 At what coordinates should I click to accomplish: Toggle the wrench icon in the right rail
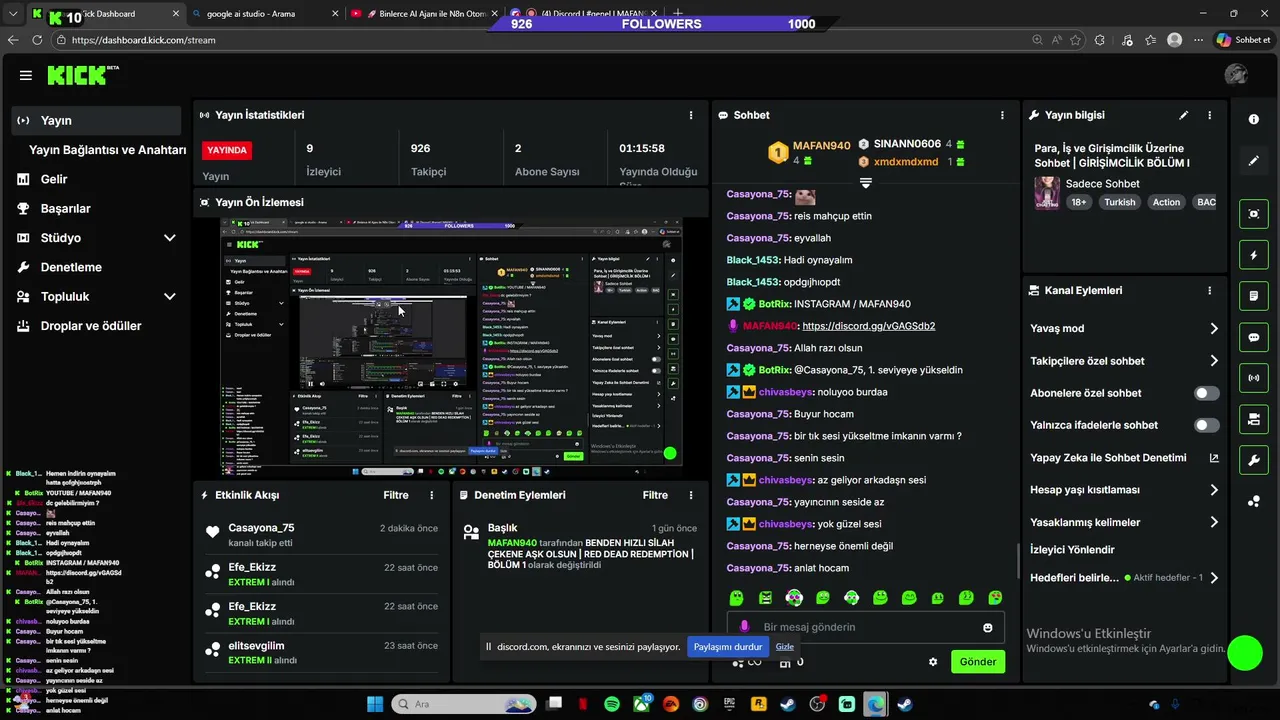tap(1254, 460)
